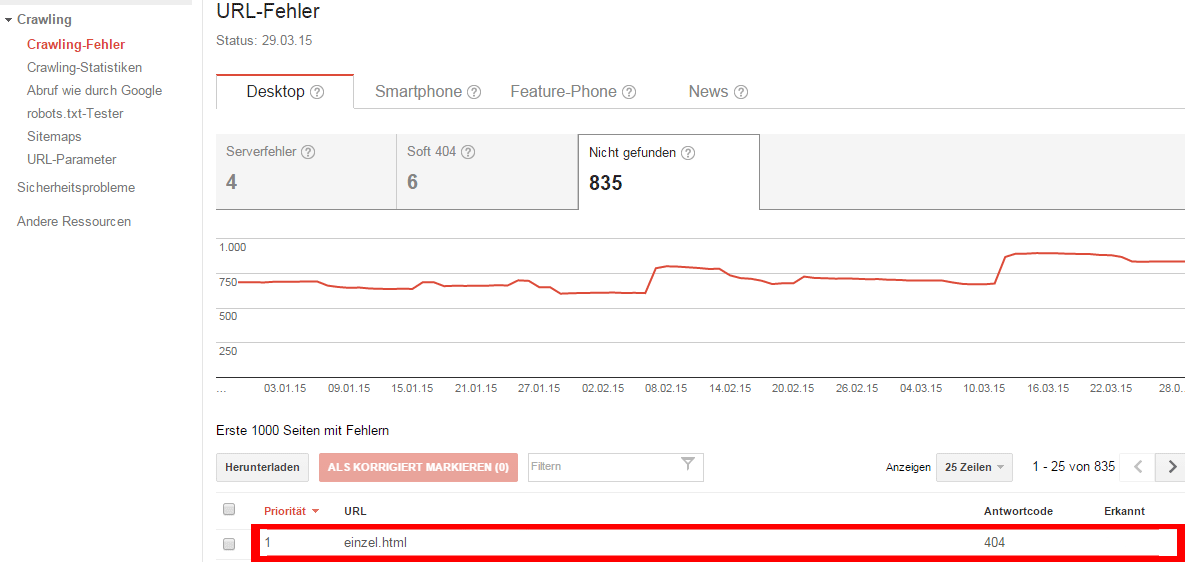Click the filter funnel icon
1185x562 pixels.
click(687, 464)
